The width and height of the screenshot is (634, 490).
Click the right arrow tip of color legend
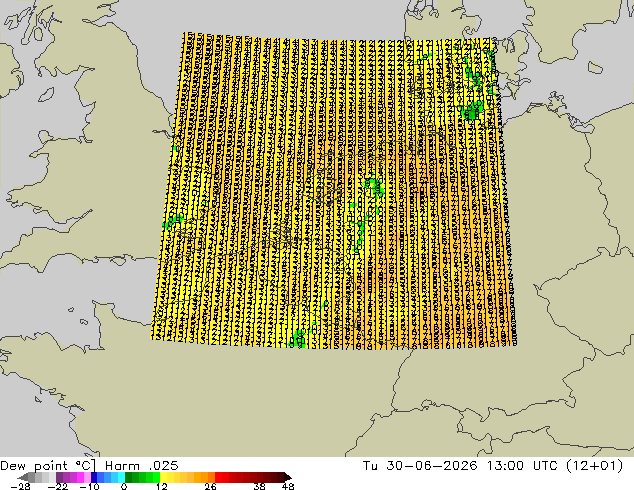(288, 477)
